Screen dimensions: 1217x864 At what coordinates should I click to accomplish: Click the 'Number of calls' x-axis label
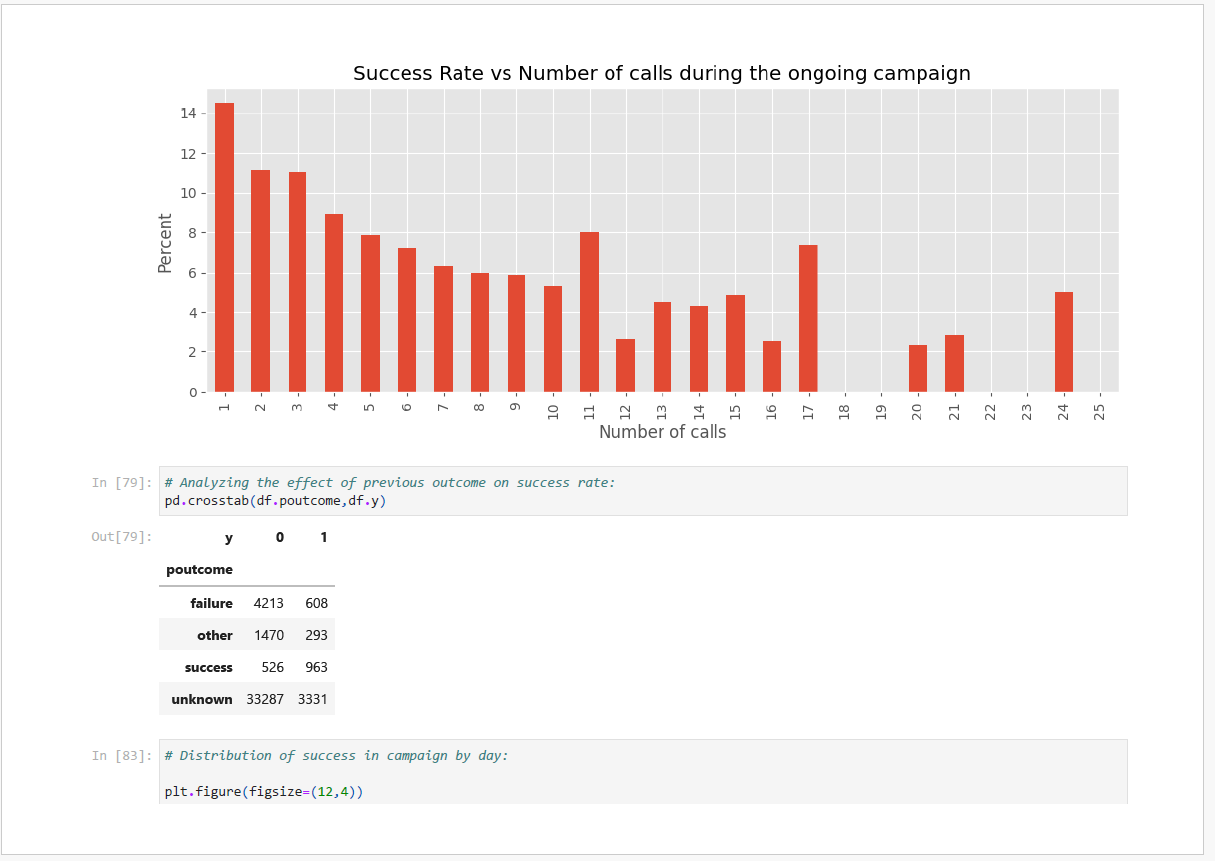(x=662, y=432)
